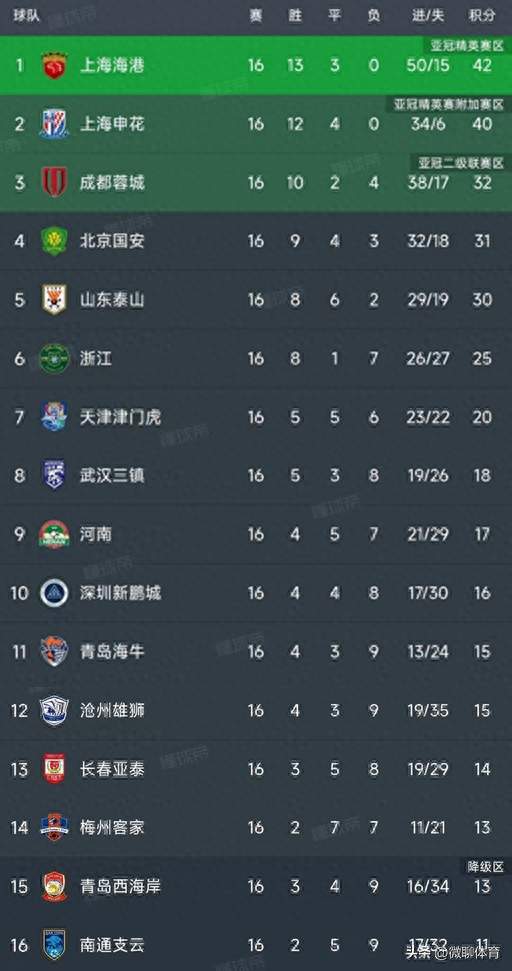
Task: Click the Cangzhou Mighty Lions (沧州雄狮) badge
Action: 54,710
